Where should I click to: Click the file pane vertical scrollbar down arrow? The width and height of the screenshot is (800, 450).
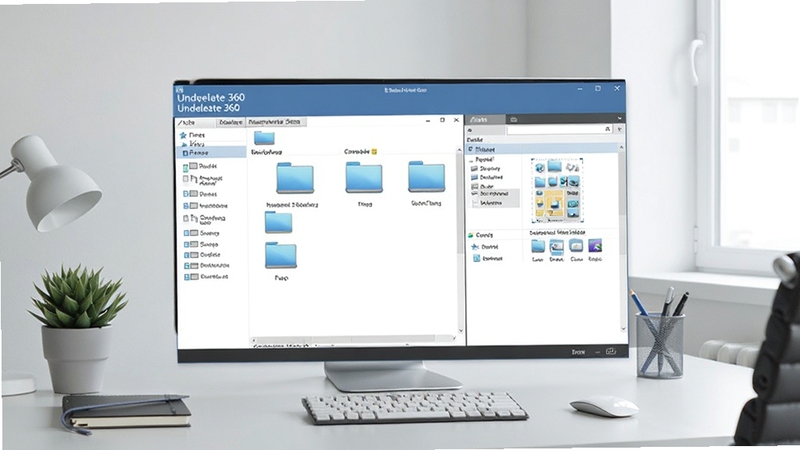pyautogui.click(x=461, y=331)
